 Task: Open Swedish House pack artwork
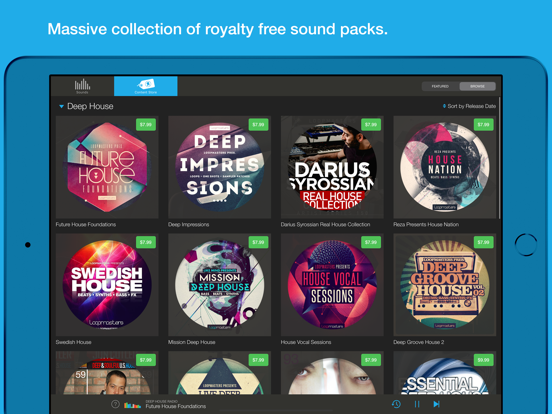point(107,285)
